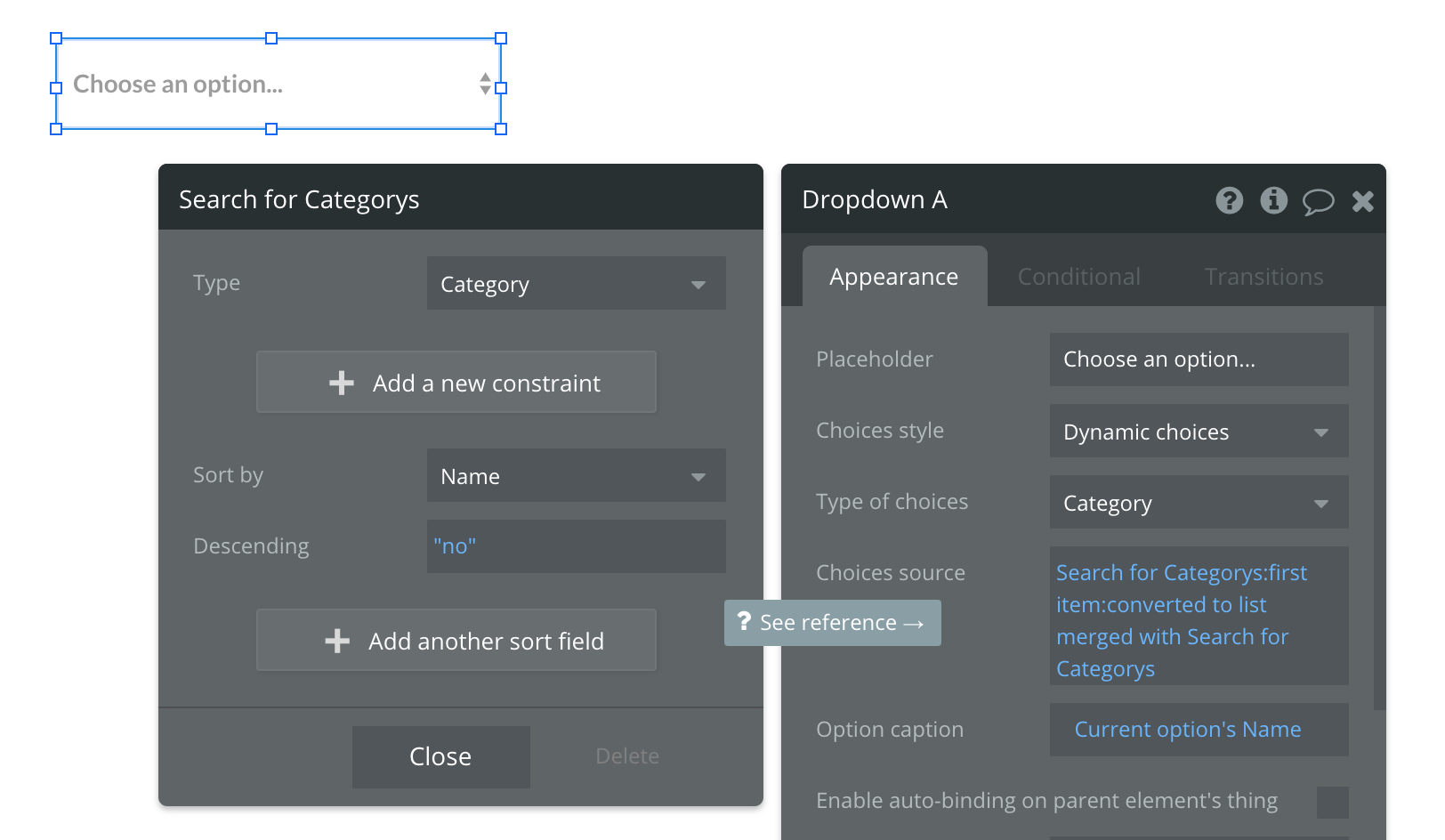Close the Dropdown A property panel

click(x=1362, y=201)
